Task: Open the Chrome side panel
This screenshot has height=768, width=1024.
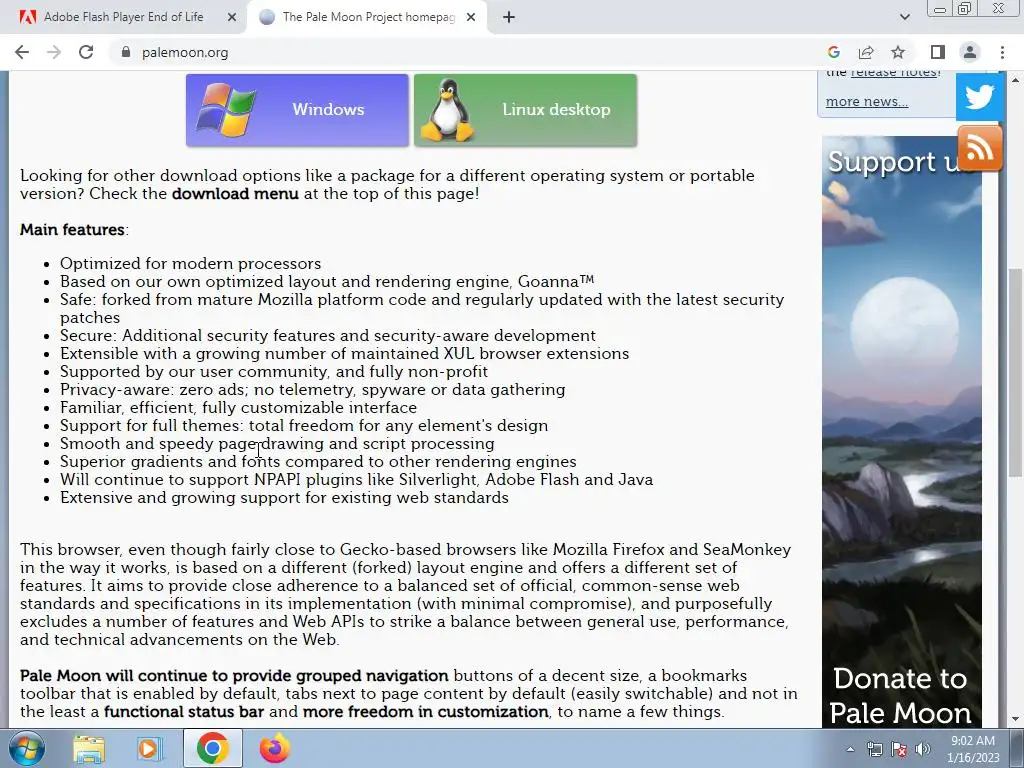Action: click(938, 52)
